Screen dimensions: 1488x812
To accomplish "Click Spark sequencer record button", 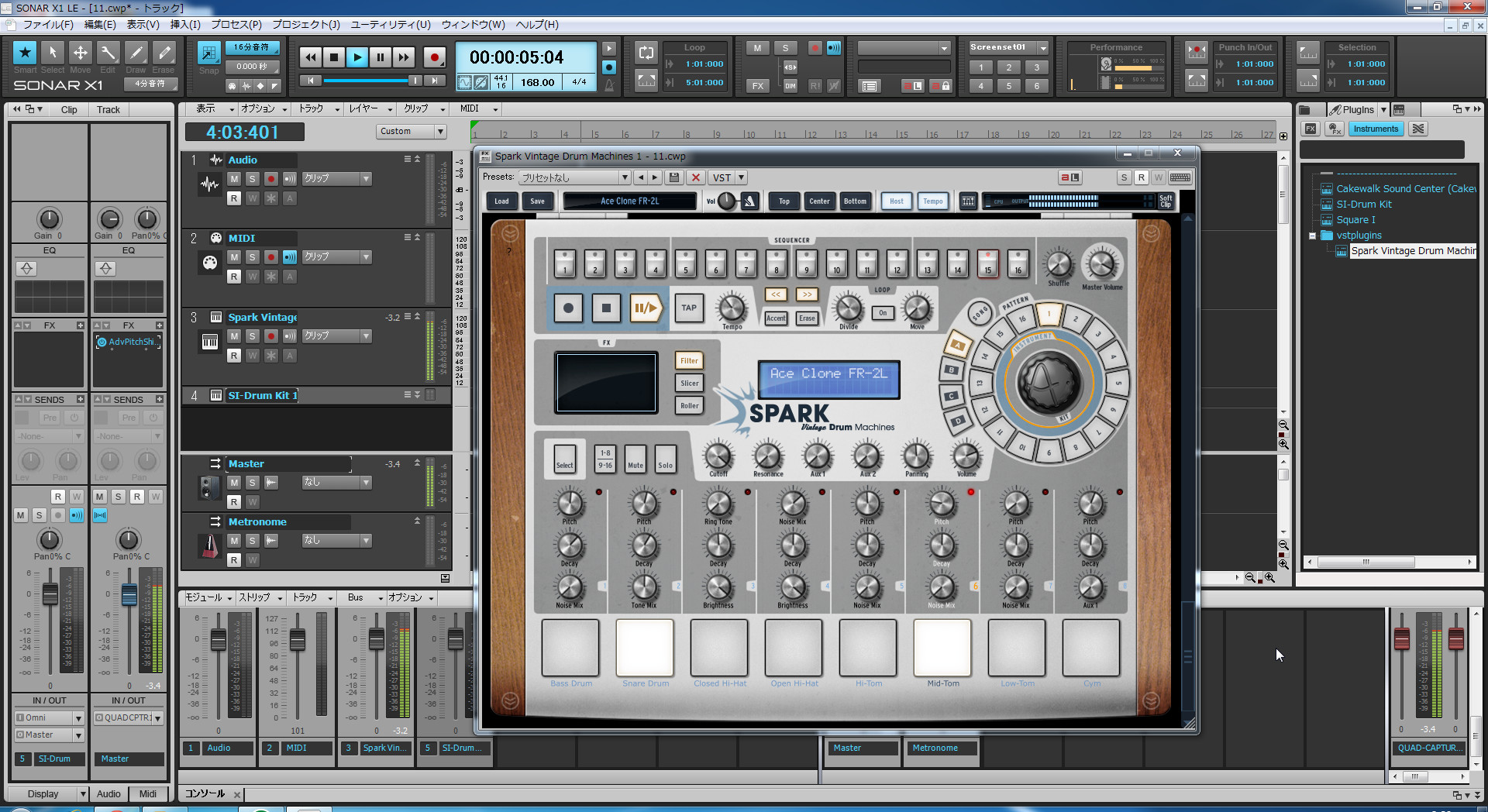I will pyautogui.click(x=568, y=308).
